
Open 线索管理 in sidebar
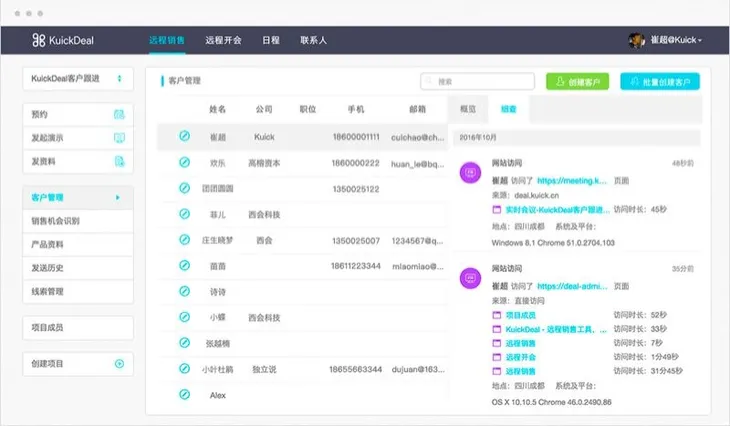78,291
